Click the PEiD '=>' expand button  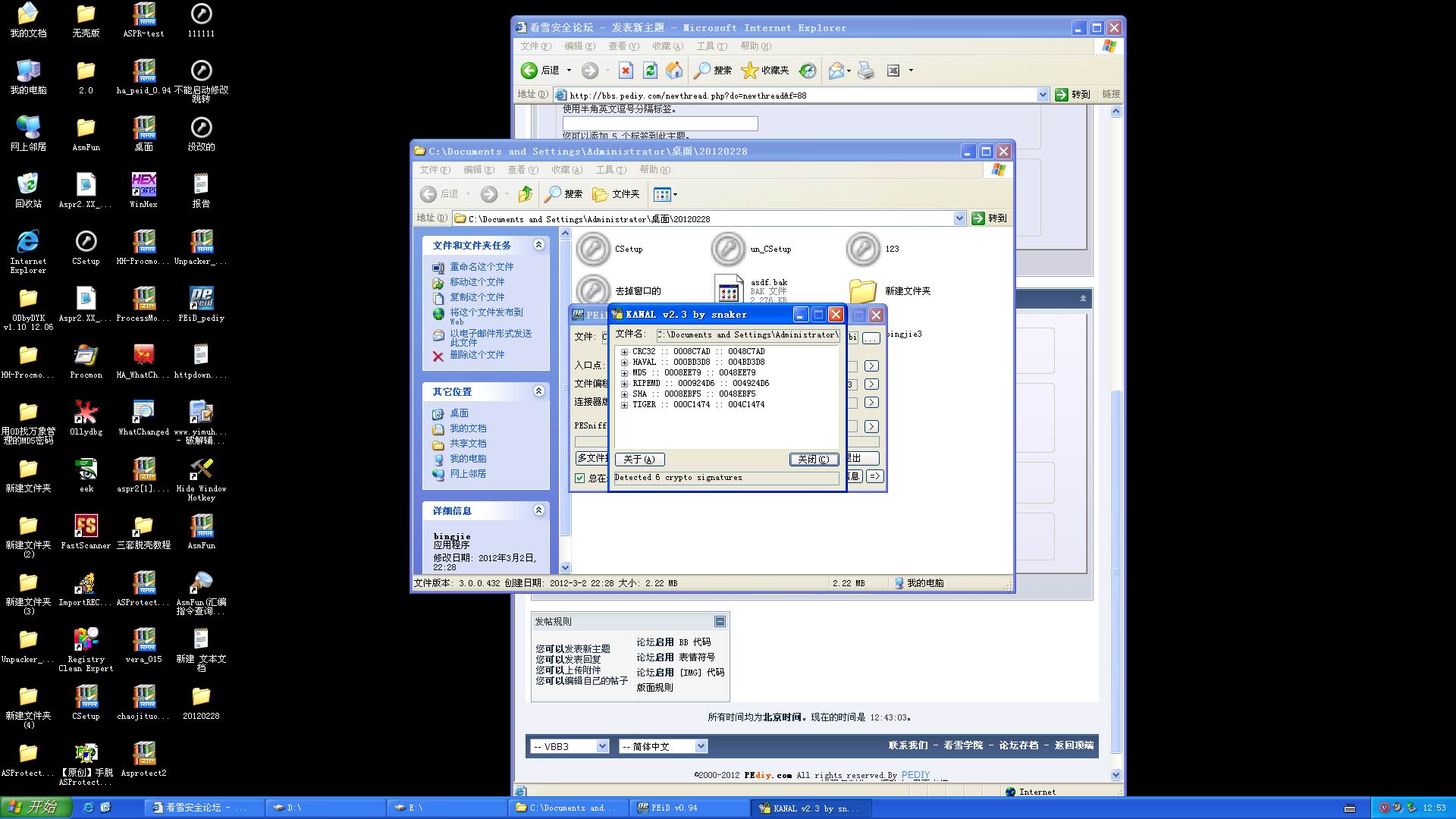coord(875,476)
